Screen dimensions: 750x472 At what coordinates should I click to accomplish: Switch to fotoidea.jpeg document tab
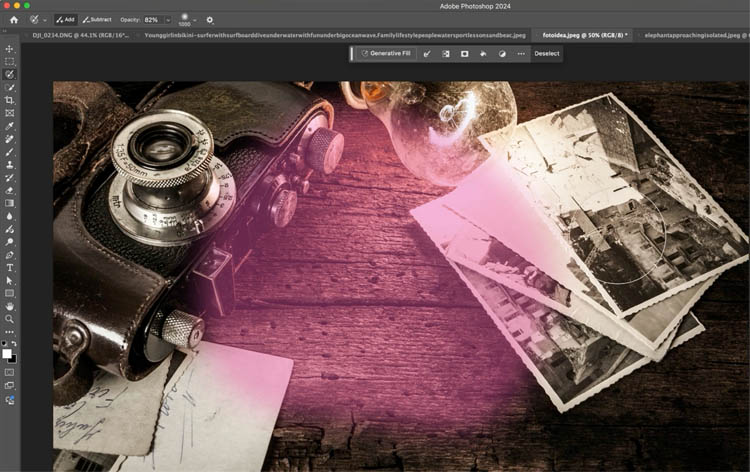(585, 35)
